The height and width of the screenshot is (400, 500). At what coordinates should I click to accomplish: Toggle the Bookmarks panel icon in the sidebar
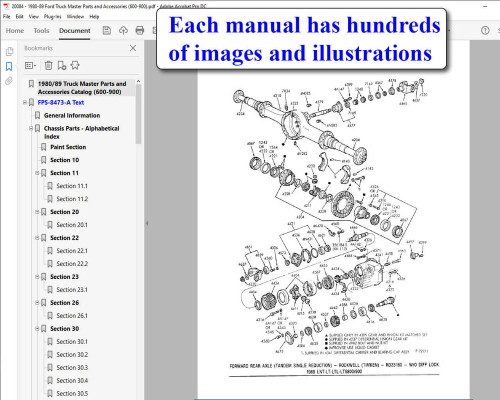[9, 66]
